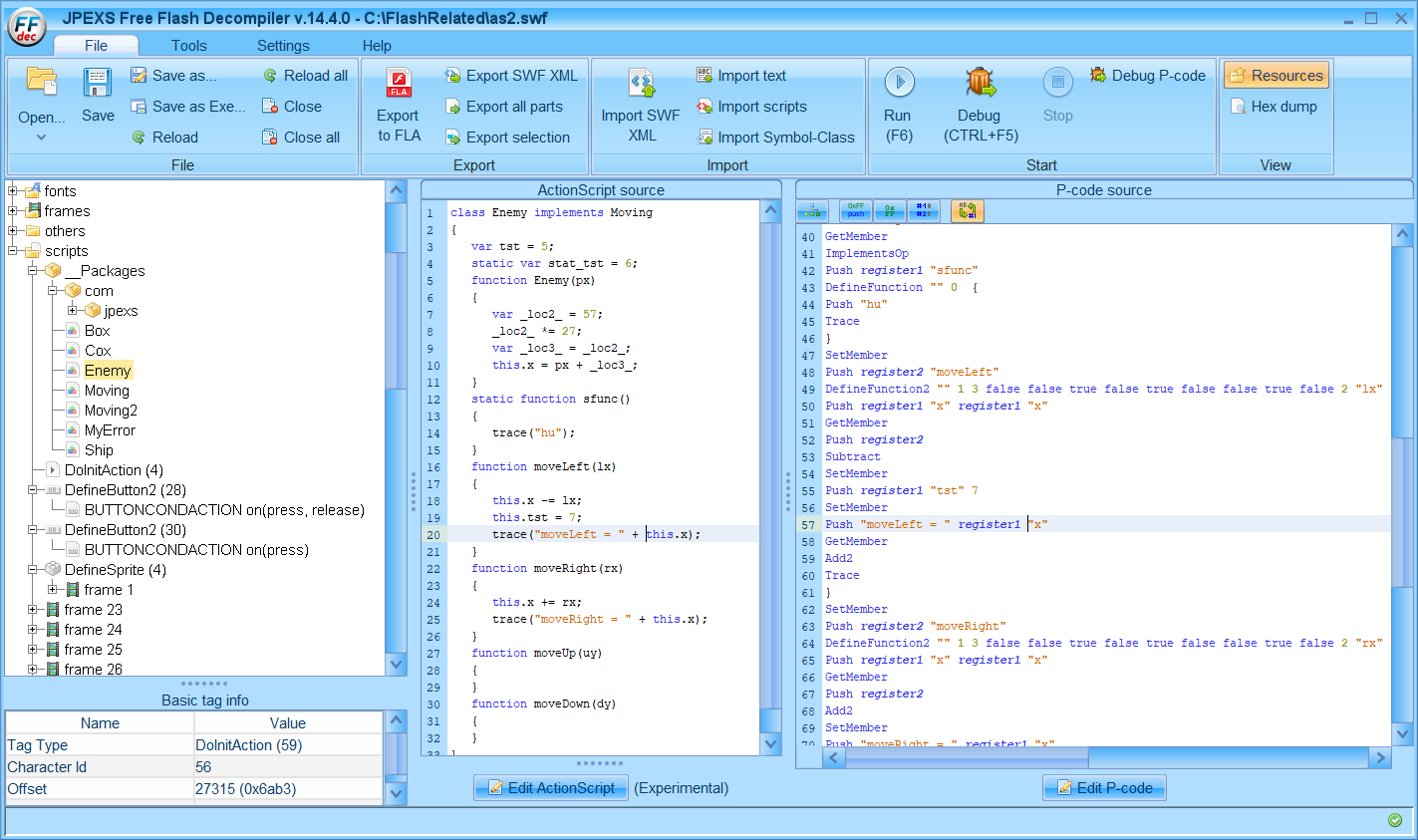Click the JPEXS FFdec application logo
The image size is (1418, 840).
27,27
